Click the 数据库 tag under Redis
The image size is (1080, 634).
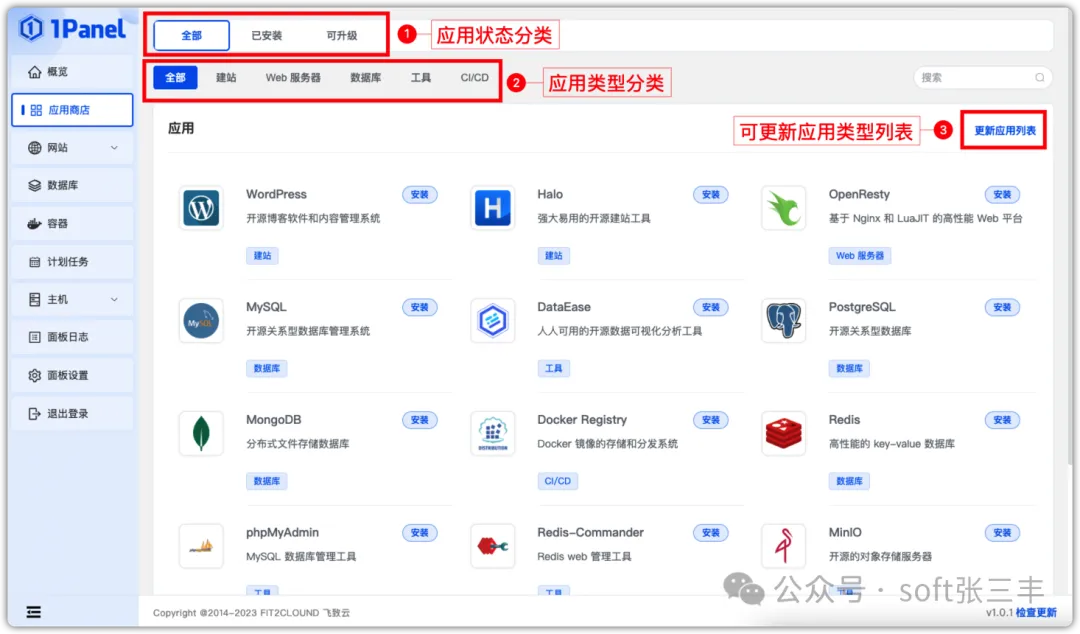849,481
